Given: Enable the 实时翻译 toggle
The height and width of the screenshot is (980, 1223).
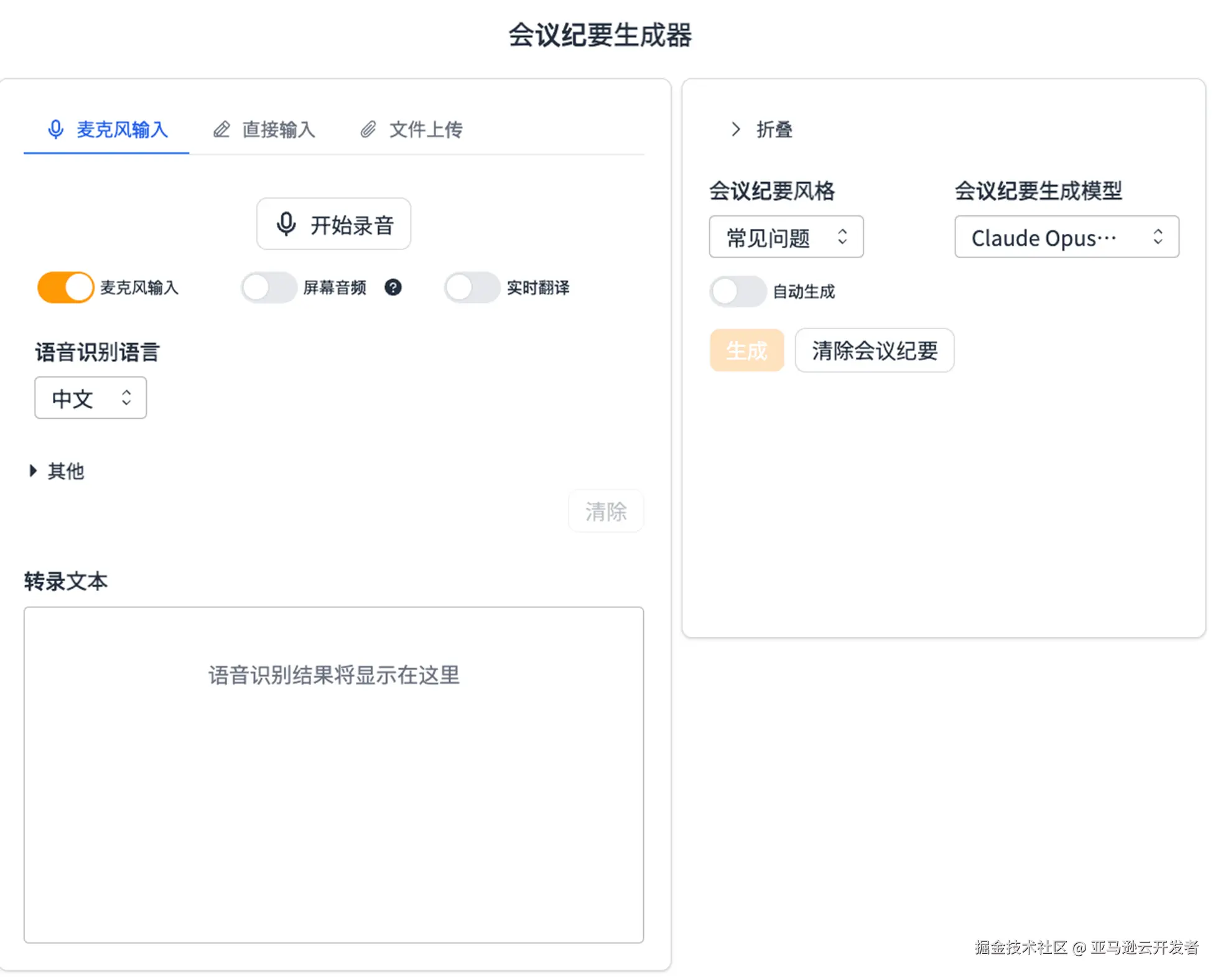Looking at the screenshot, I should tap(472, 287).
